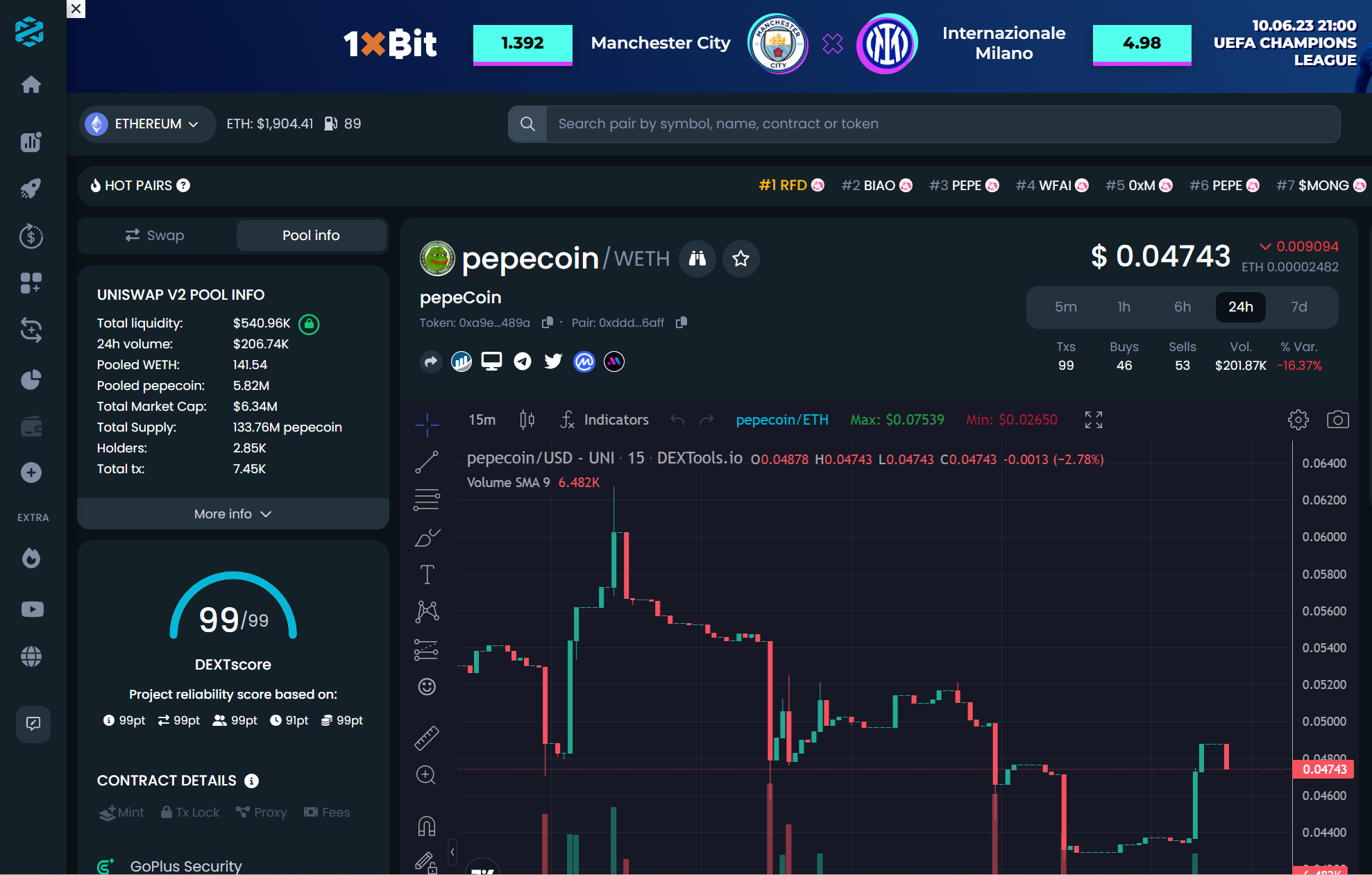Open the home icon in sidebar
This screenshot has width=1372, height=875.
point(31,85)
